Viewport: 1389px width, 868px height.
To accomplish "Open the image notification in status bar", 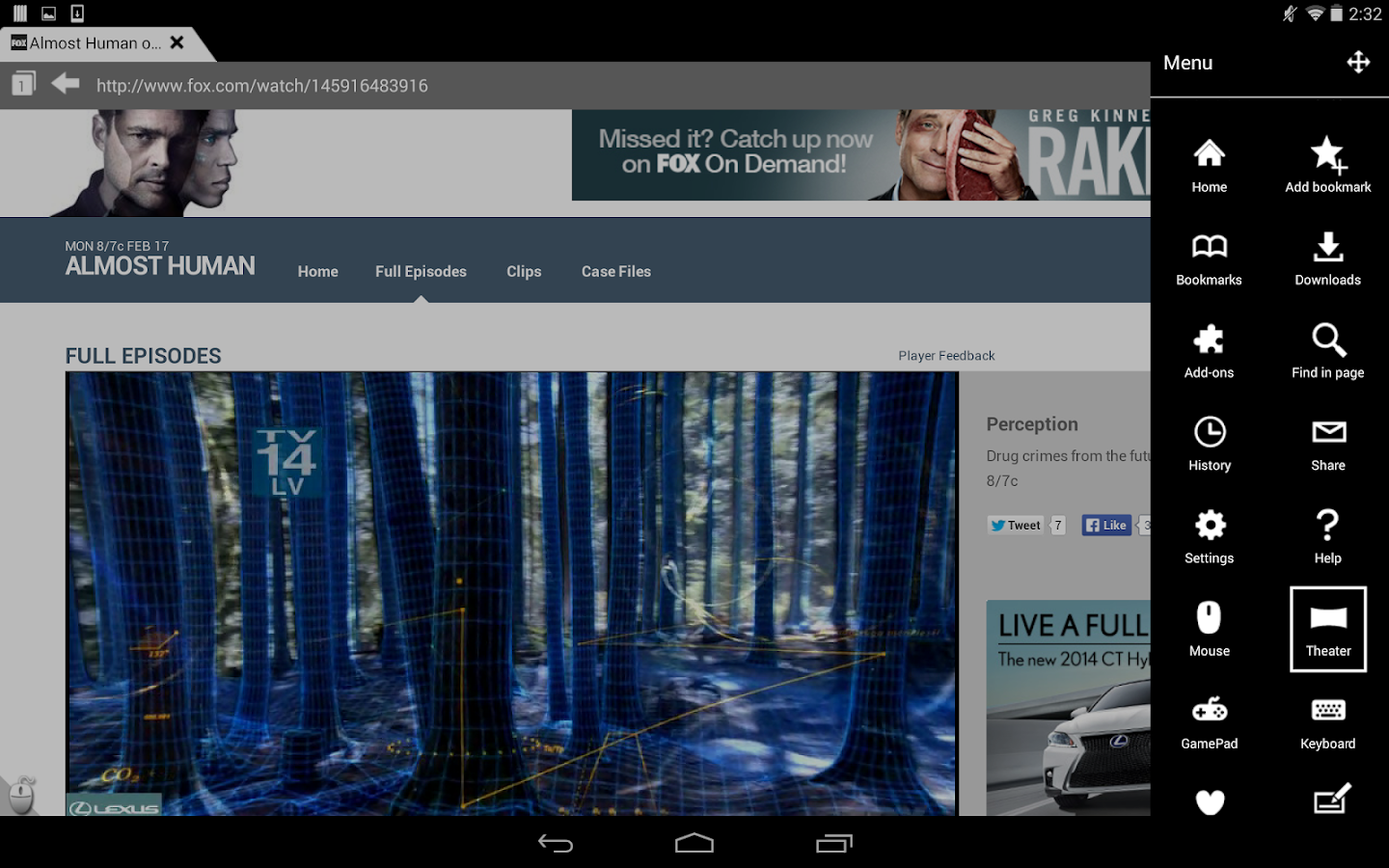I will pos(48,14).
